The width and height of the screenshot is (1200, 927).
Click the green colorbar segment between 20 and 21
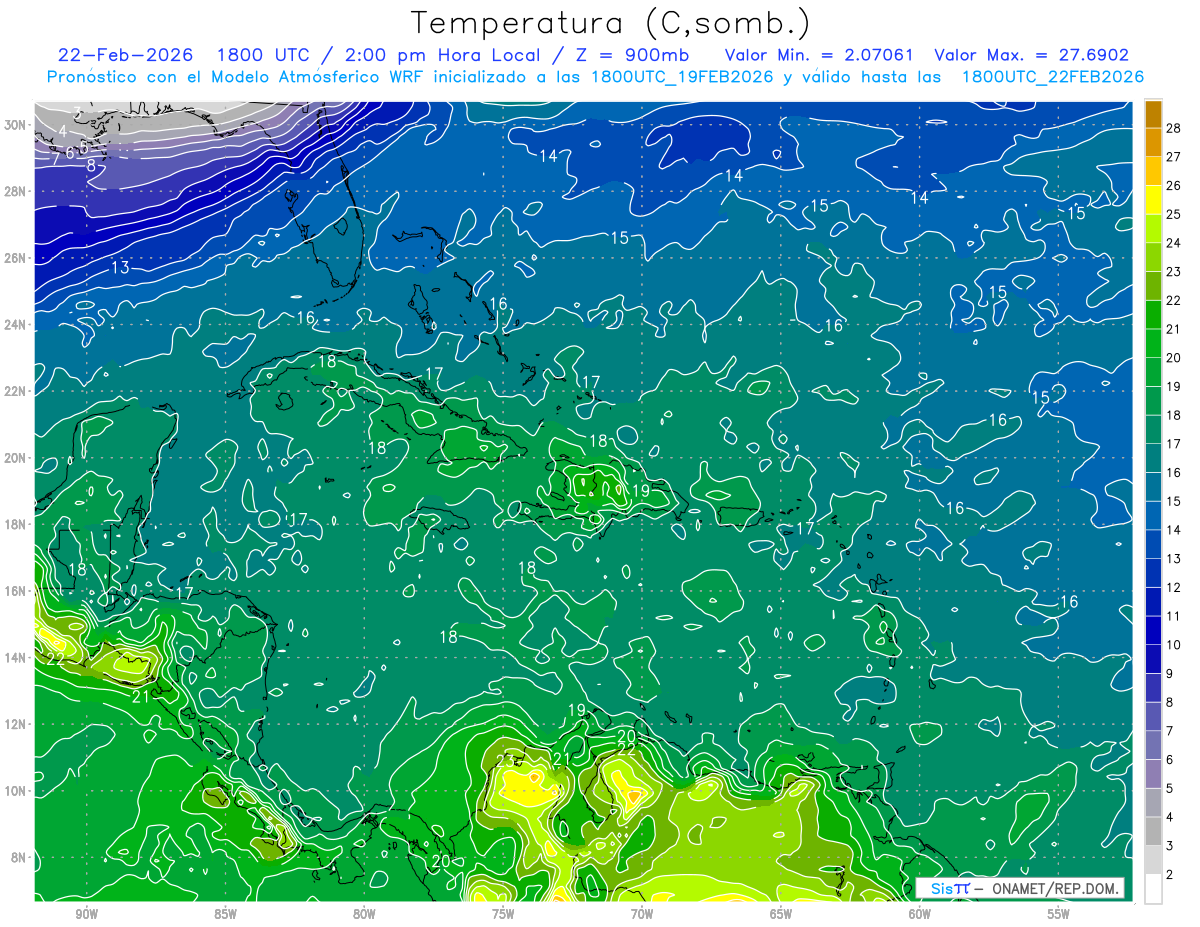1153,343
